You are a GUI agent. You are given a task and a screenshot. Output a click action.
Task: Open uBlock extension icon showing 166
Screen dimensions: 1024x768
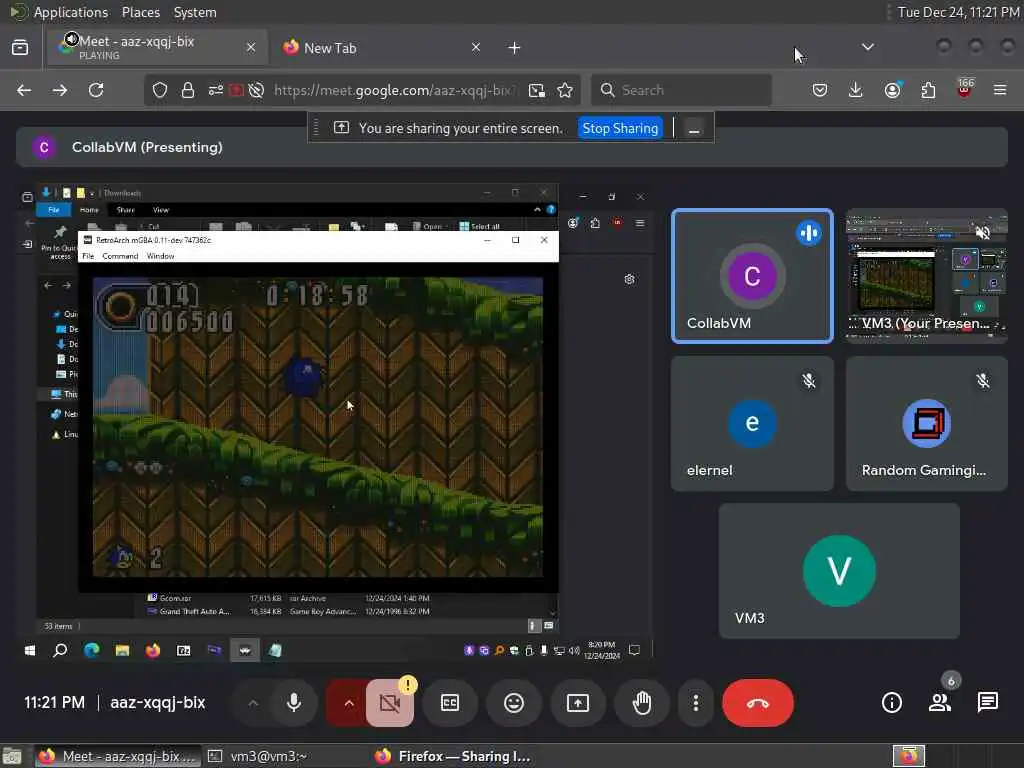coord(965,89)
